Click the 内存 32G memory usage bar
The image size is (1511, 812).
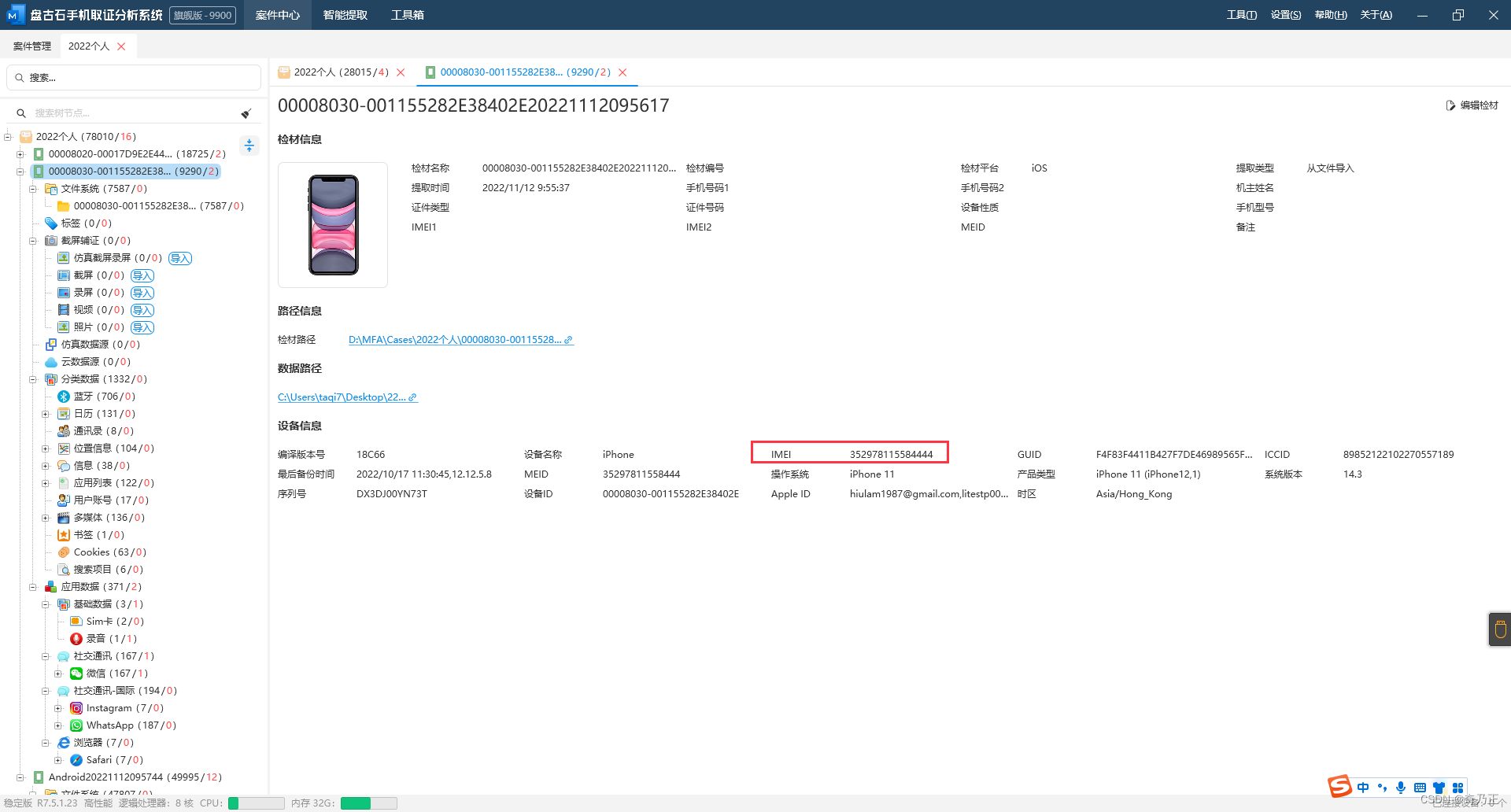click(368, 803)
